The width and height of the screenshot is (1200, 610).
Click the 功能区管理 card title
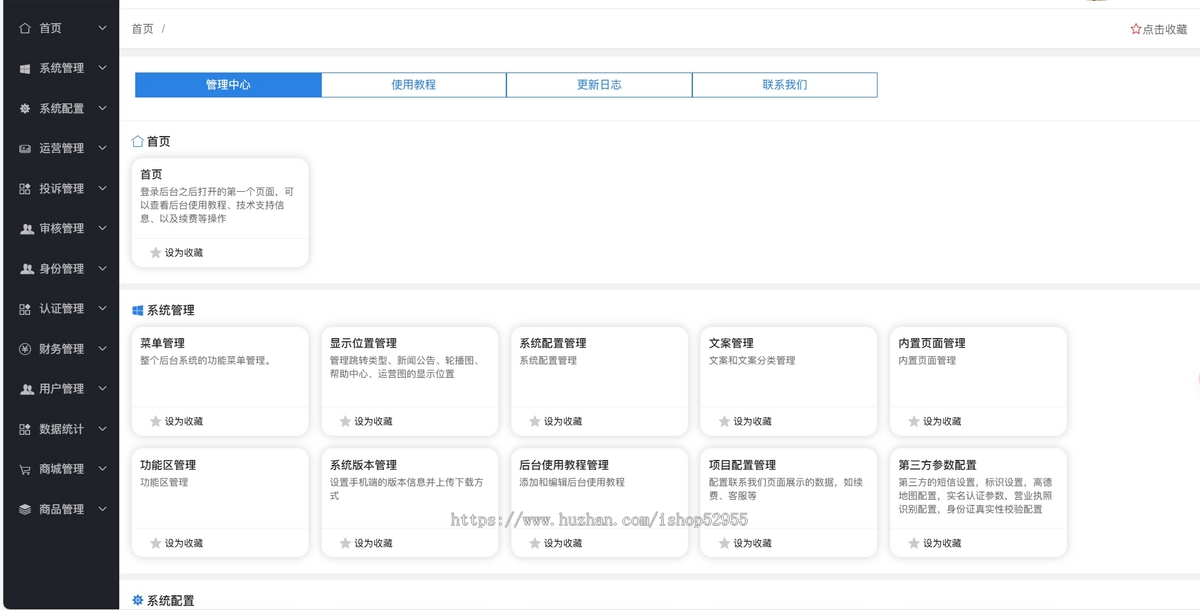168,465
